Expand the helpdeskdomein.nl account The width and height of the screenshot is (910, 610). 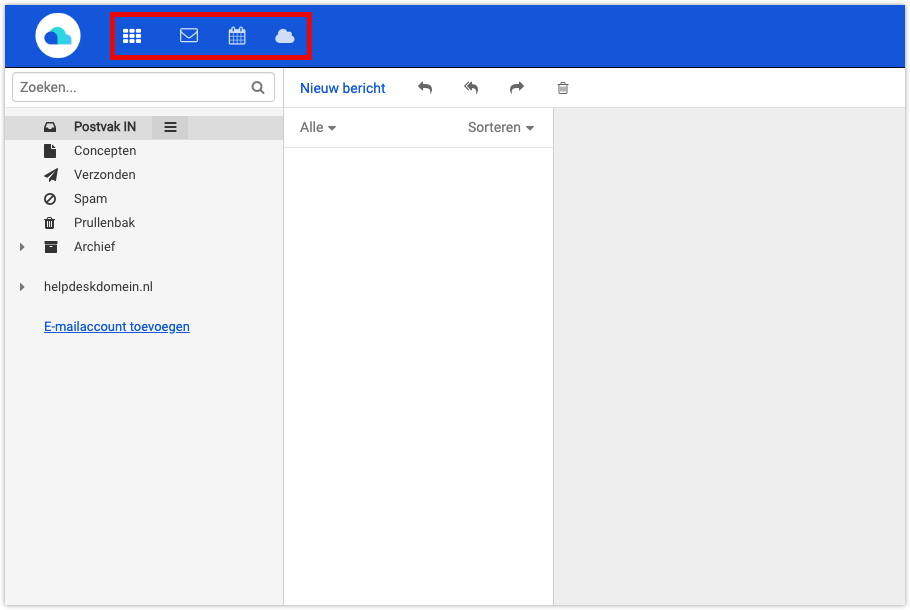click(x=23, y=286)
